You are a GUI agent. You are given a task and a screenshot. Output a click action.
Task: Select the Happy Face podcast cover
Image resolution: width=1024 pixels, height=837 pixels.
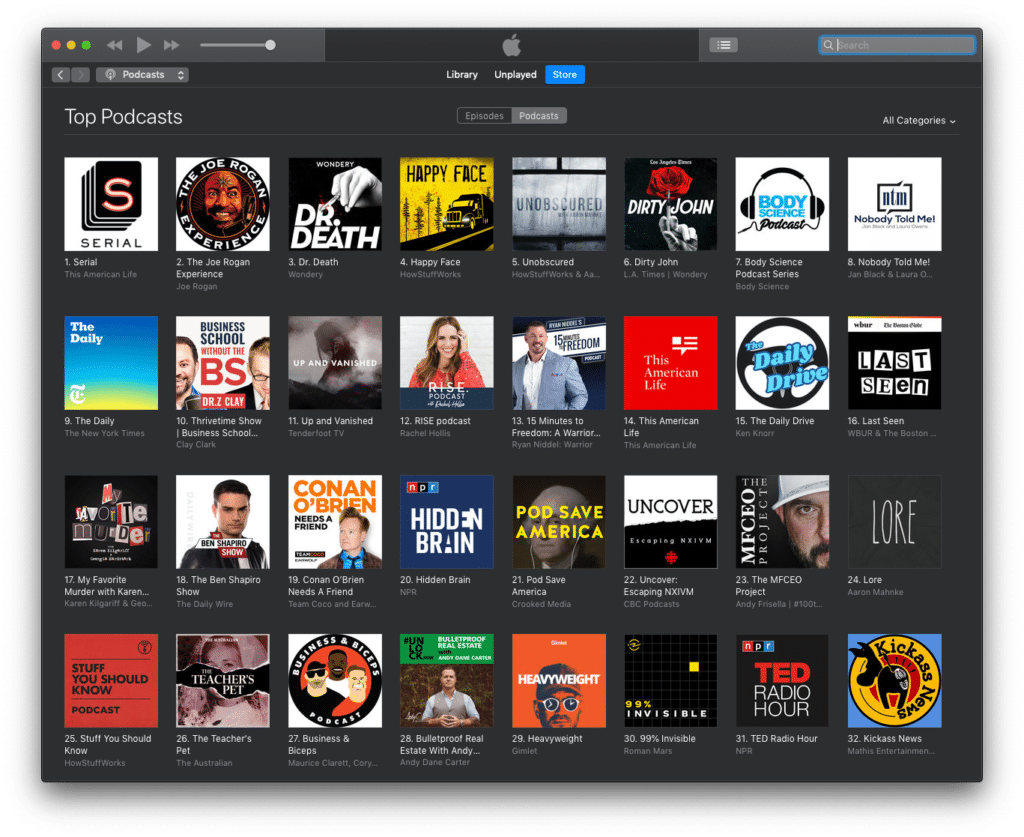(x=447, y=204)
